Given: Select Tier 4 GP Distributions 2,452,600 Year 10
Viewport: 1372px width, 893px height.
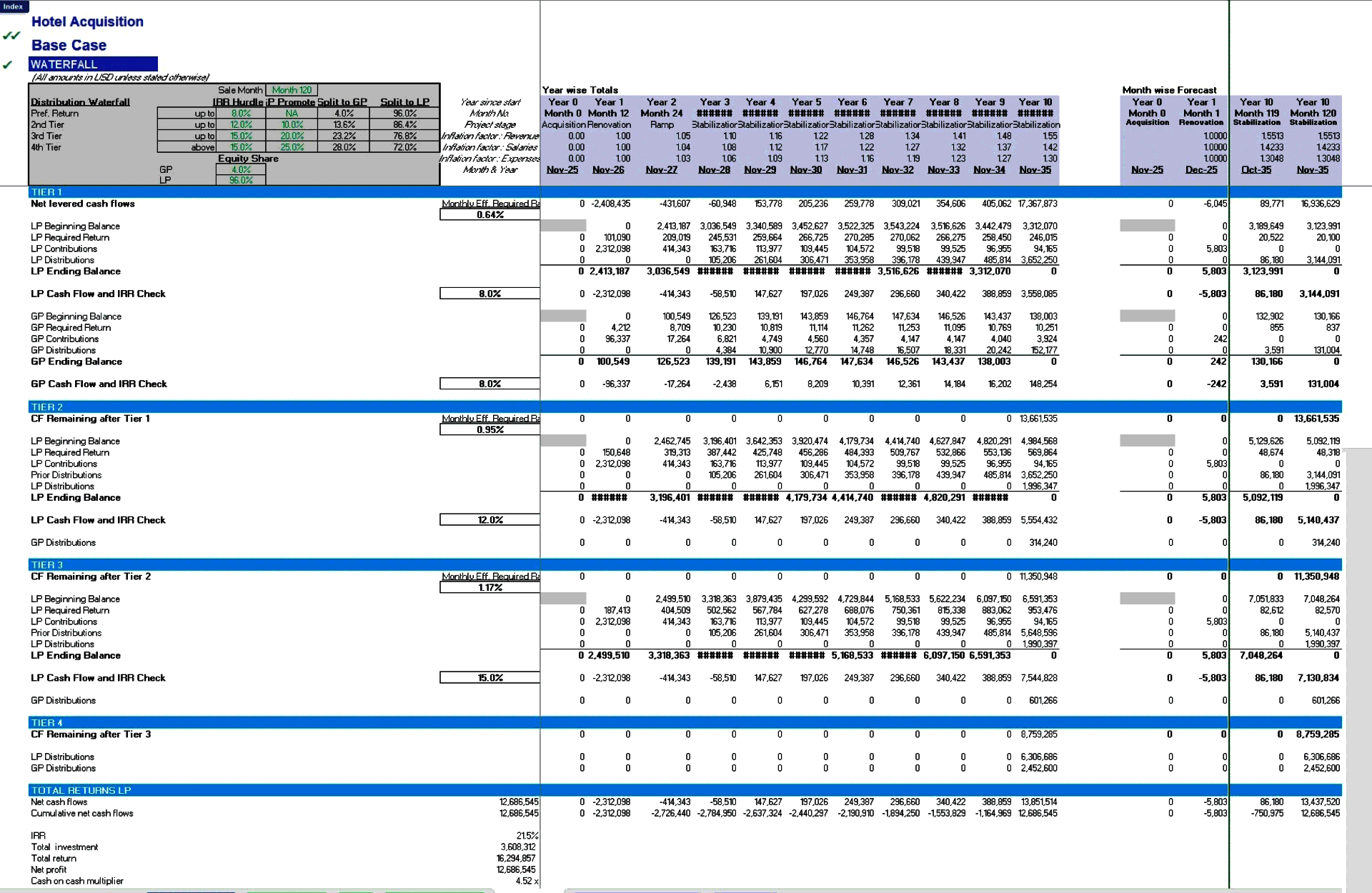Looking at the screenshot, I should point(1038,768).
